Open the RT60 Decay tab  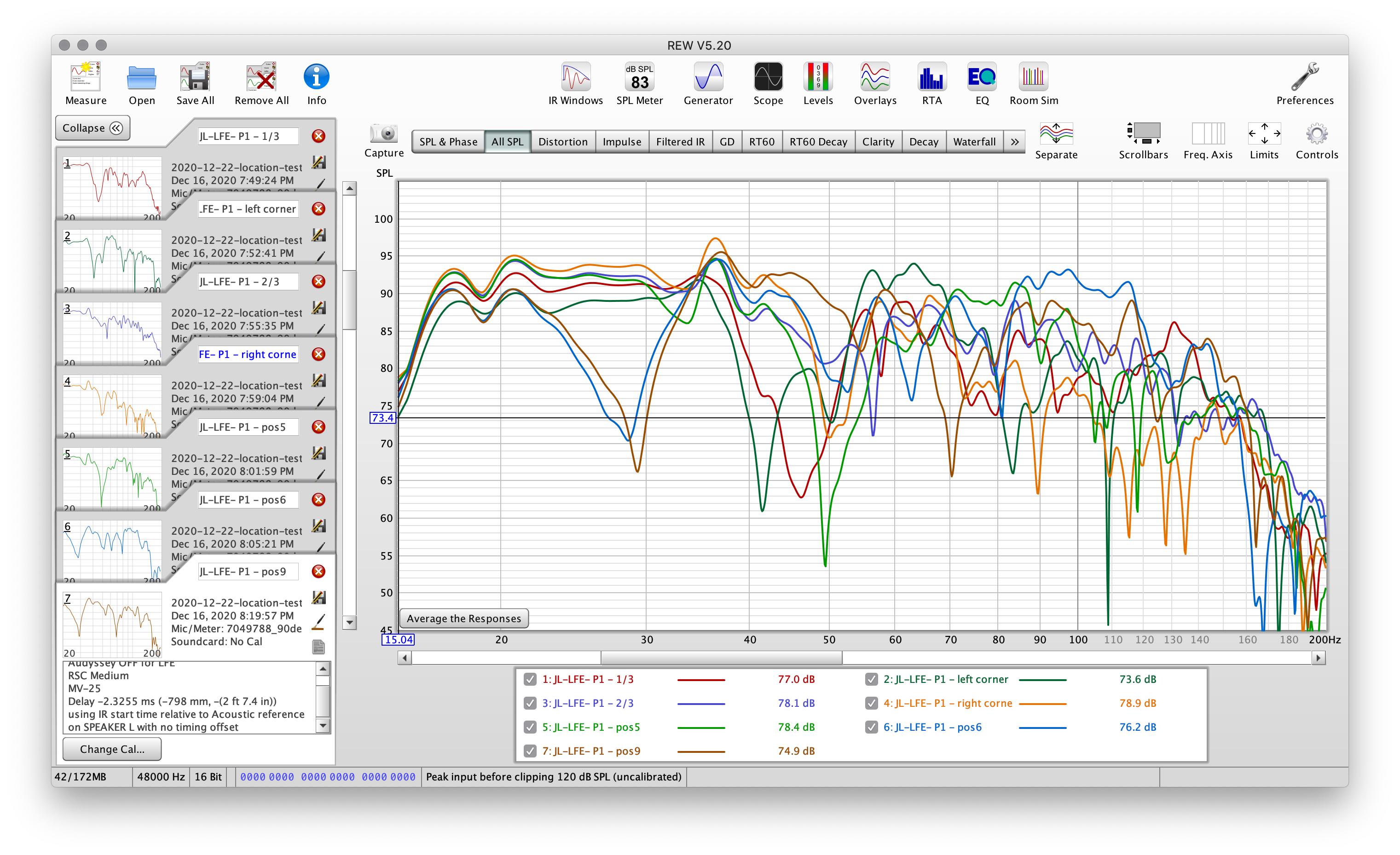tap(818, 142)
